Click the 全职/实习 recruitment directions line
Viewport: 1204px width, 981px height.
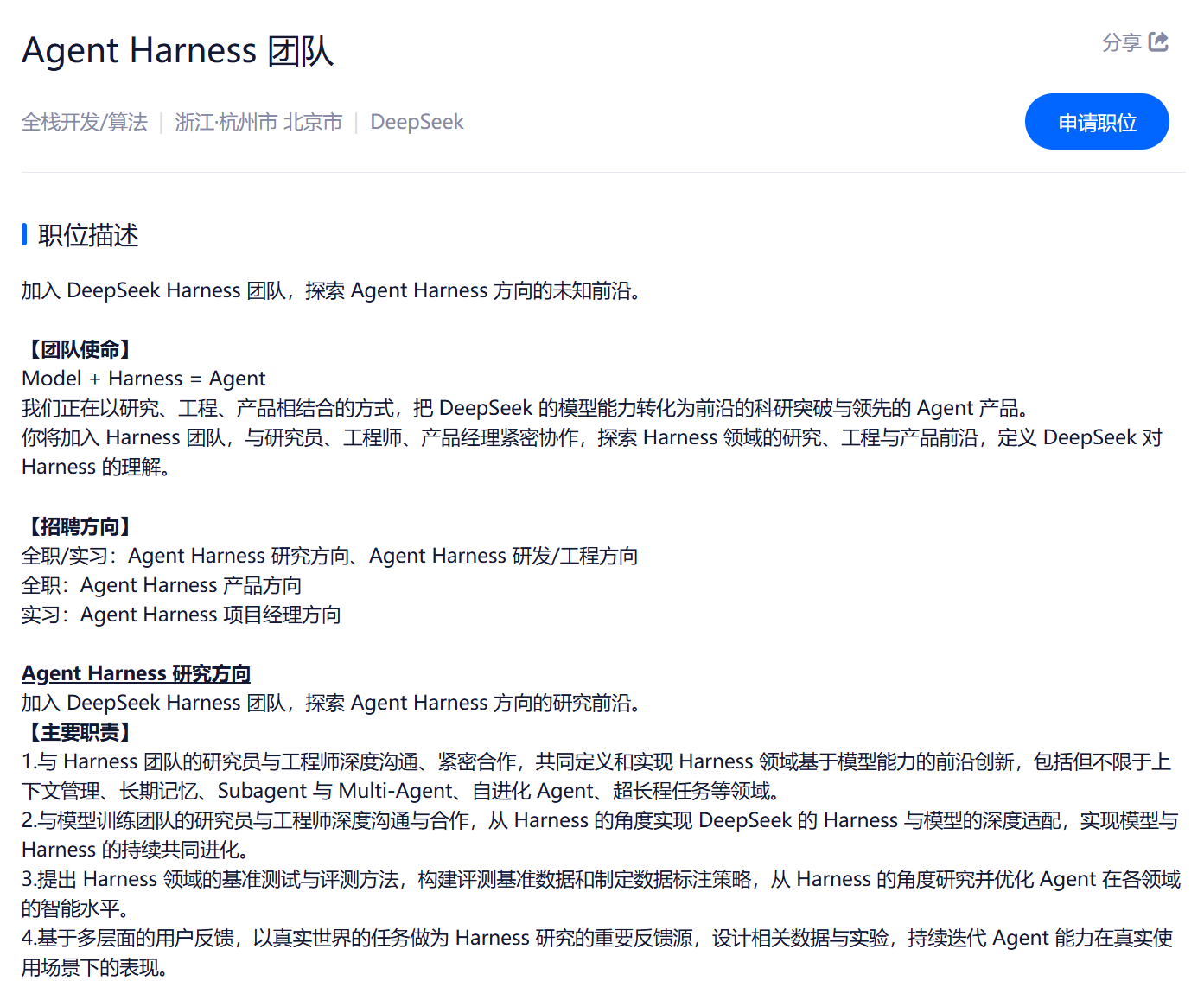coord(329,556)
